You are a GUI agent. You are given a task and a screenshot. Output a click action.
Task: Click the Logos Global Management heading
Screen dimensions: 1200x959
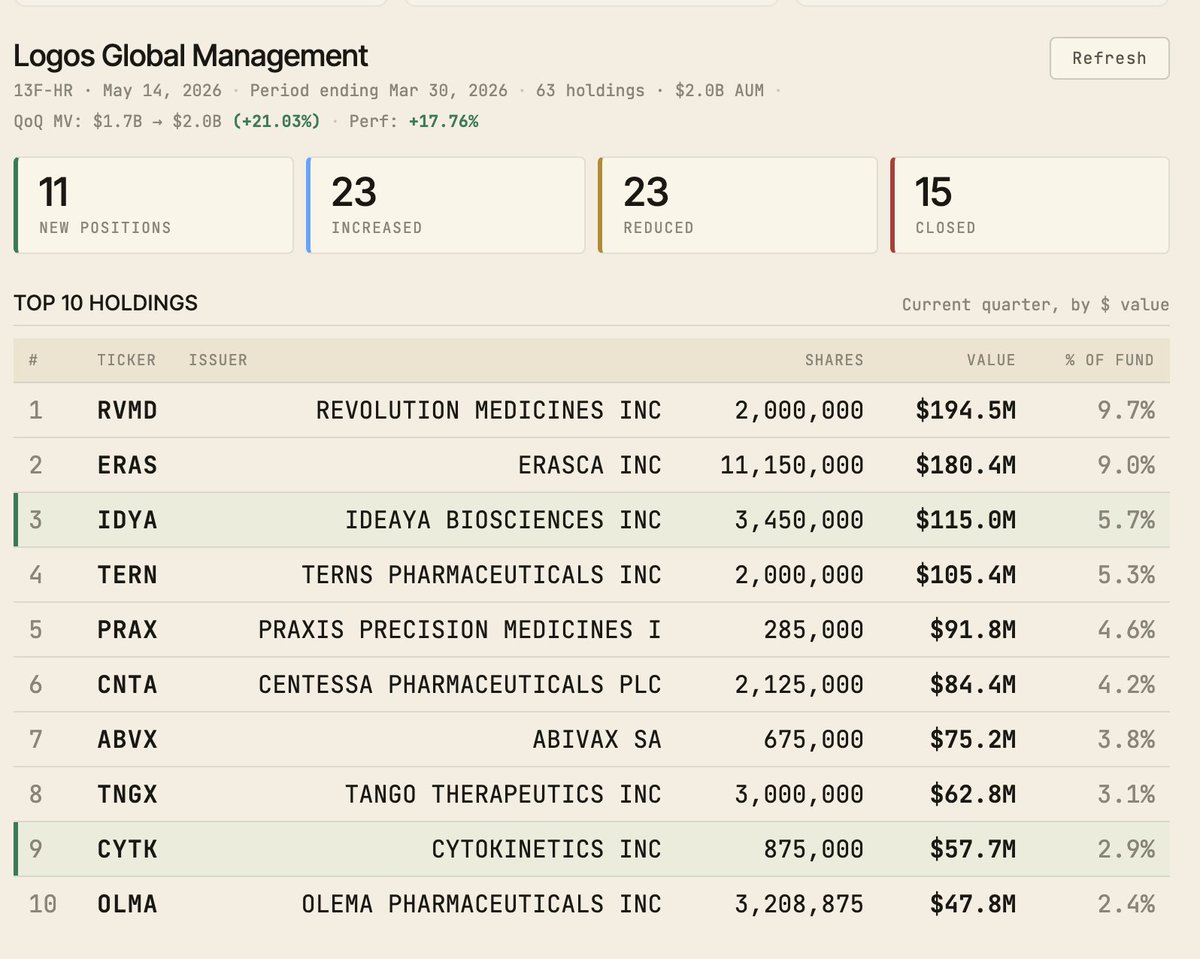point(191,55)
